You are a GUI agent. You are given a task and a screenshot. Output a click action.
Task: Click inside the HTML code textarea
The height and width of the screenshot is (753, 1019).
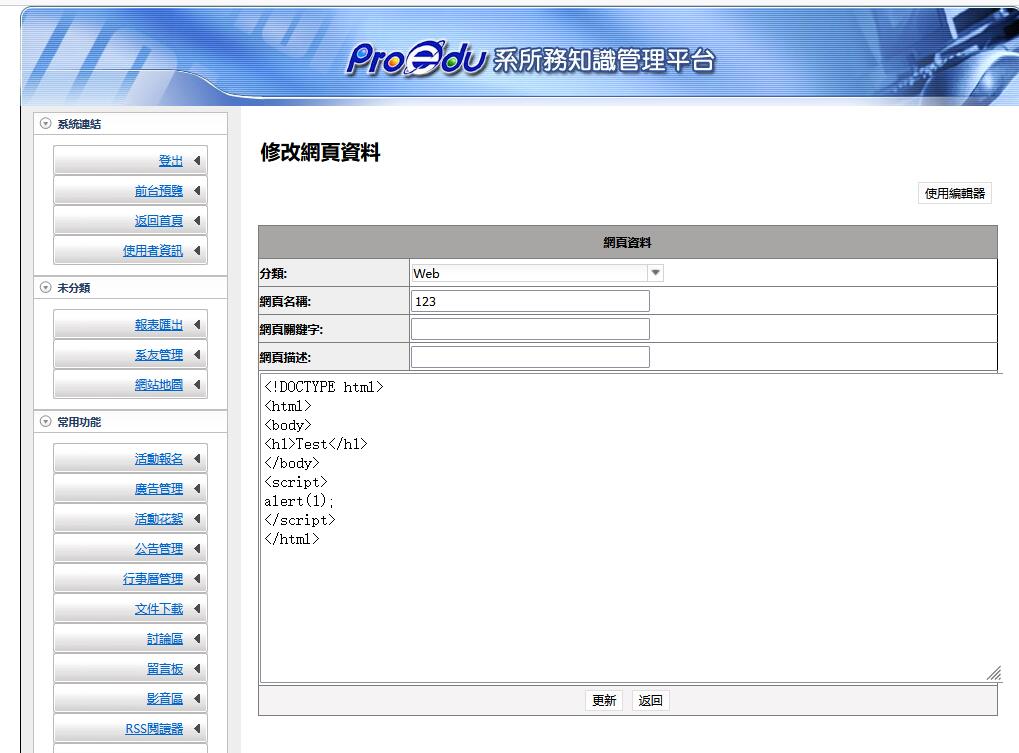click(630, 528)
